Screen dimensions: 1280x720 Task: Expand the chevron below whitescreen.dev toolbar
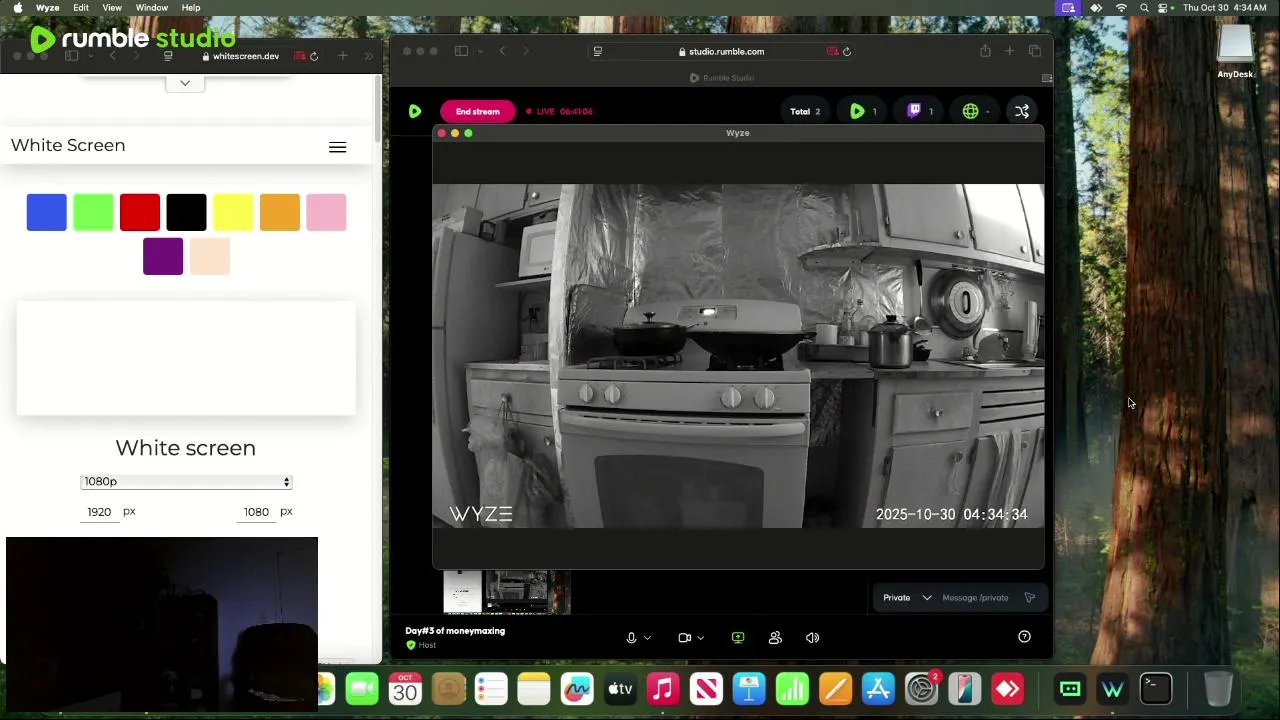(185, 83)
